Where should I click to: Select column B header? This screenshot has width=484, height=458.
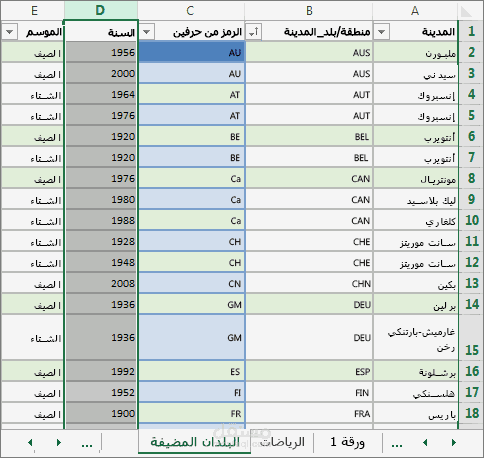point(309,11)
